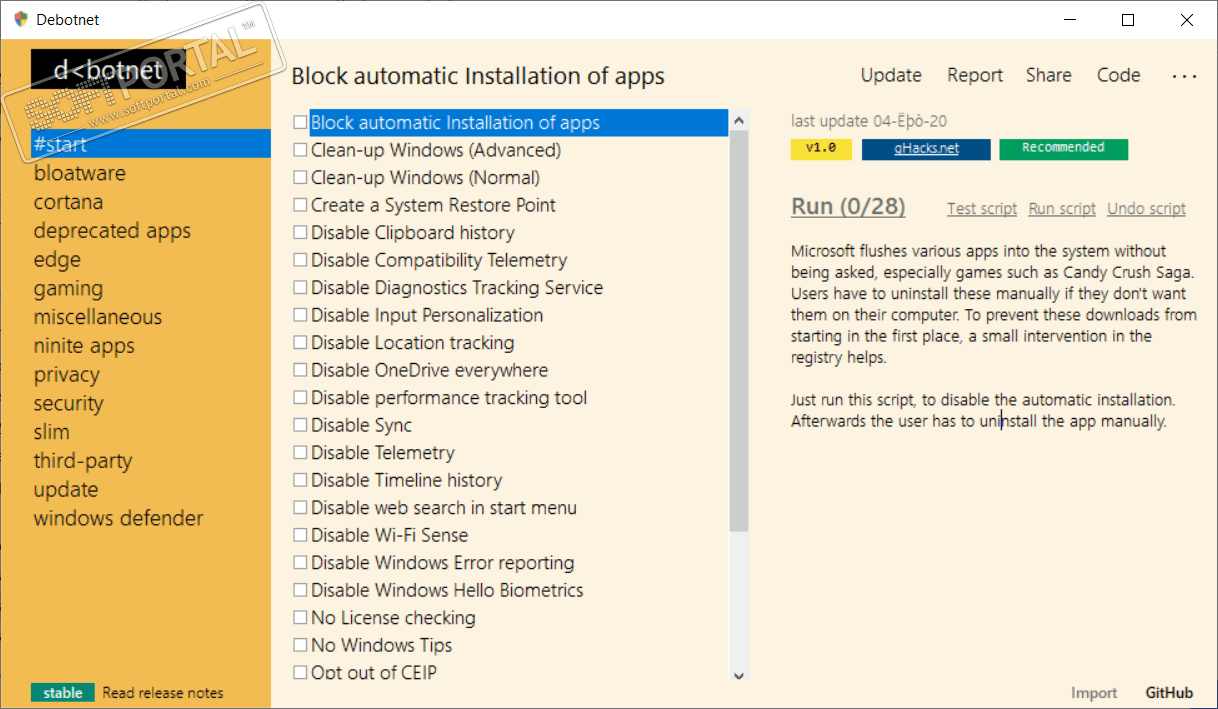Click Run (0/28) link

click(848, 207)
